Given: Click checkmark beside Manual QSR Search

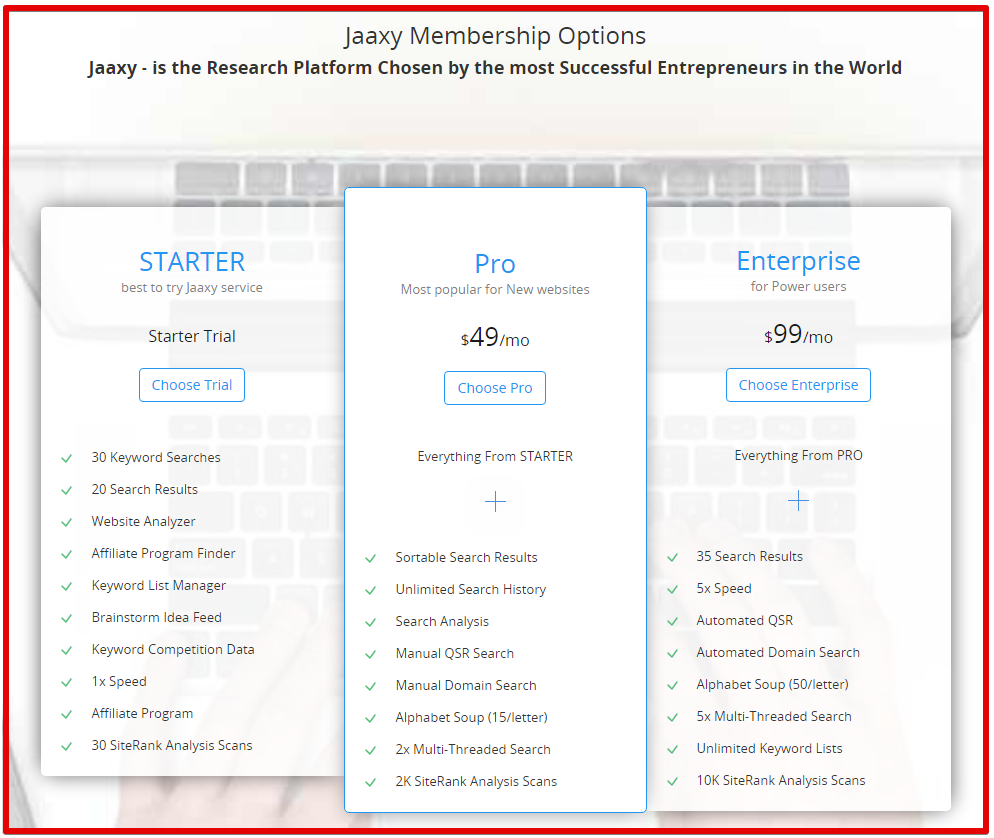Looking at the screenshot, I should click(371, 654).
